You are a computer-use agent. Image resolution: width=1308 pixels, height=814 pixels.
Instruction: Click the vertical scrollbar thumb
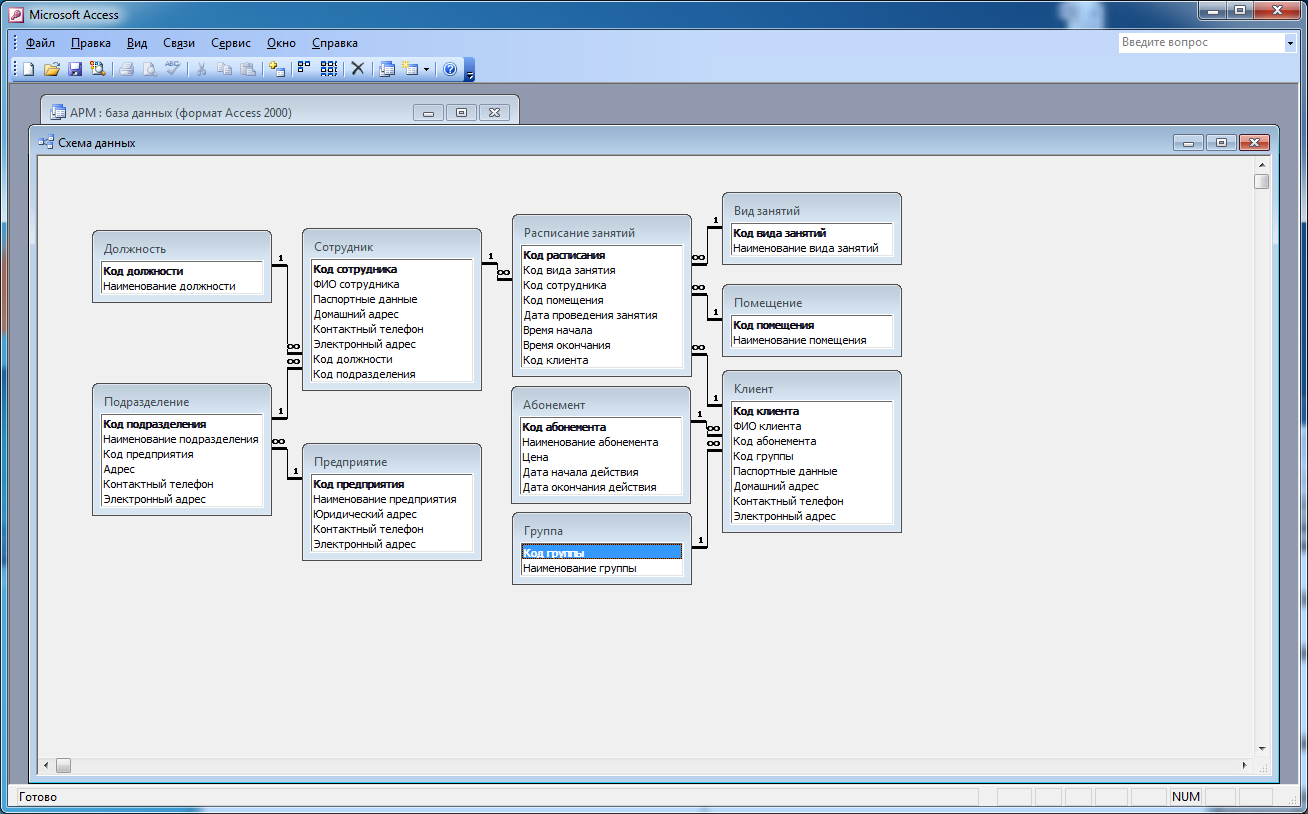1262,181
